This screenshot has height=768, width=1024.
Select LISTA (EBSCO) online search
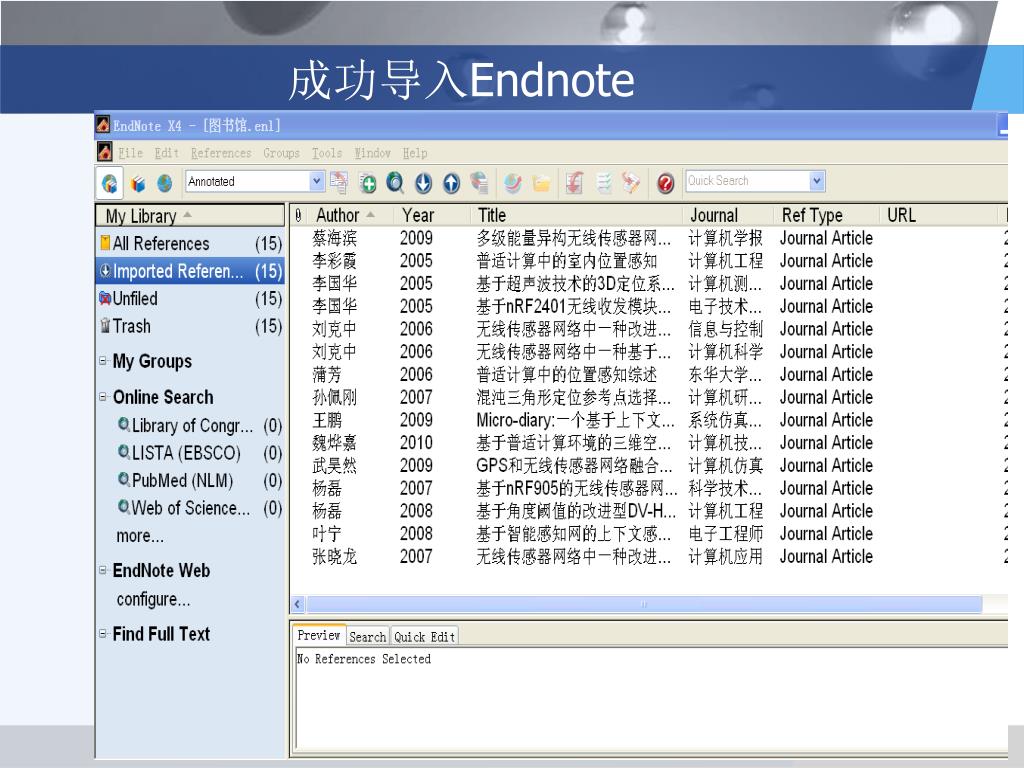(x=199, y=453)
